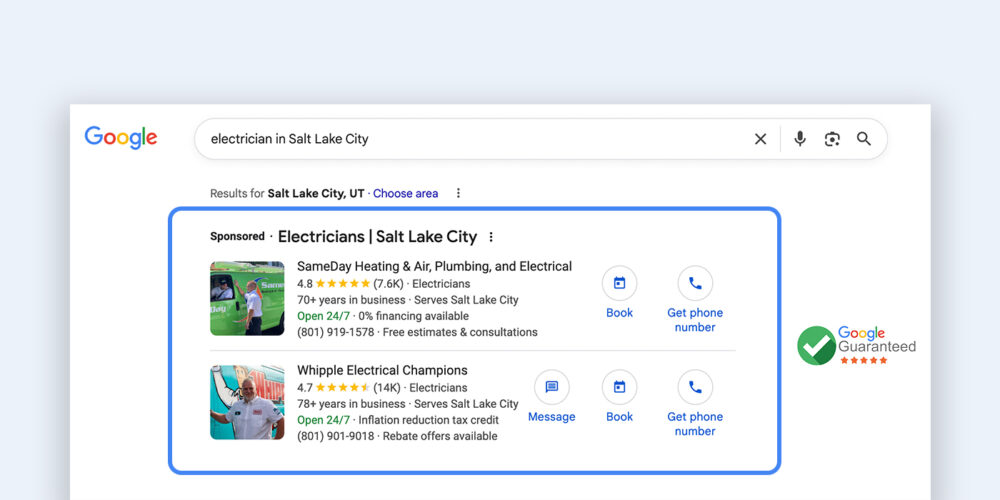The height and width of the screenshot is (500, 1000).
Task: Clear the search query with X icon
Action: click(760, 139)
